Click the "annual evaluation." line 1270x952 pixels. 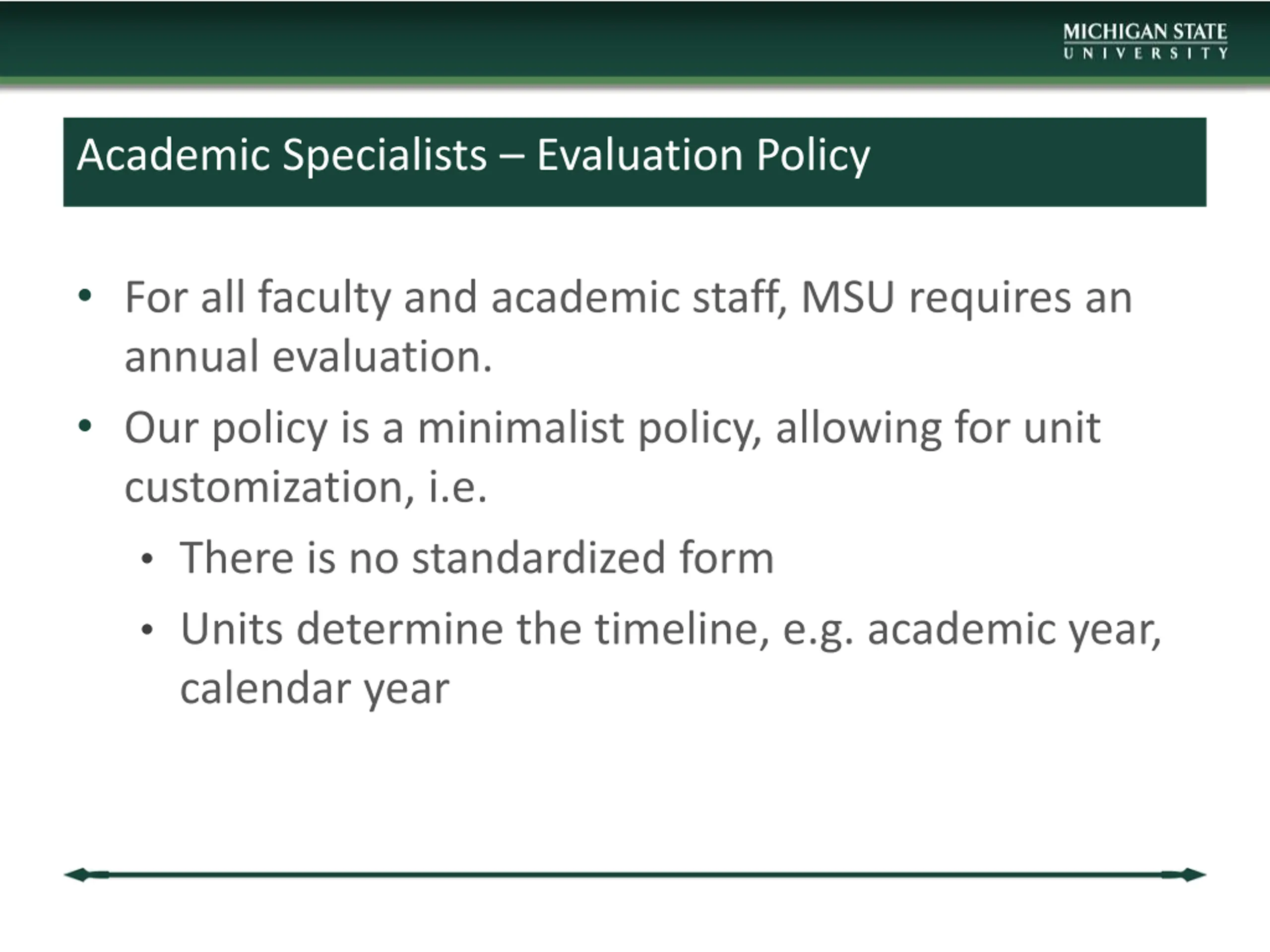pyautogui.click(x=308, y=357)
